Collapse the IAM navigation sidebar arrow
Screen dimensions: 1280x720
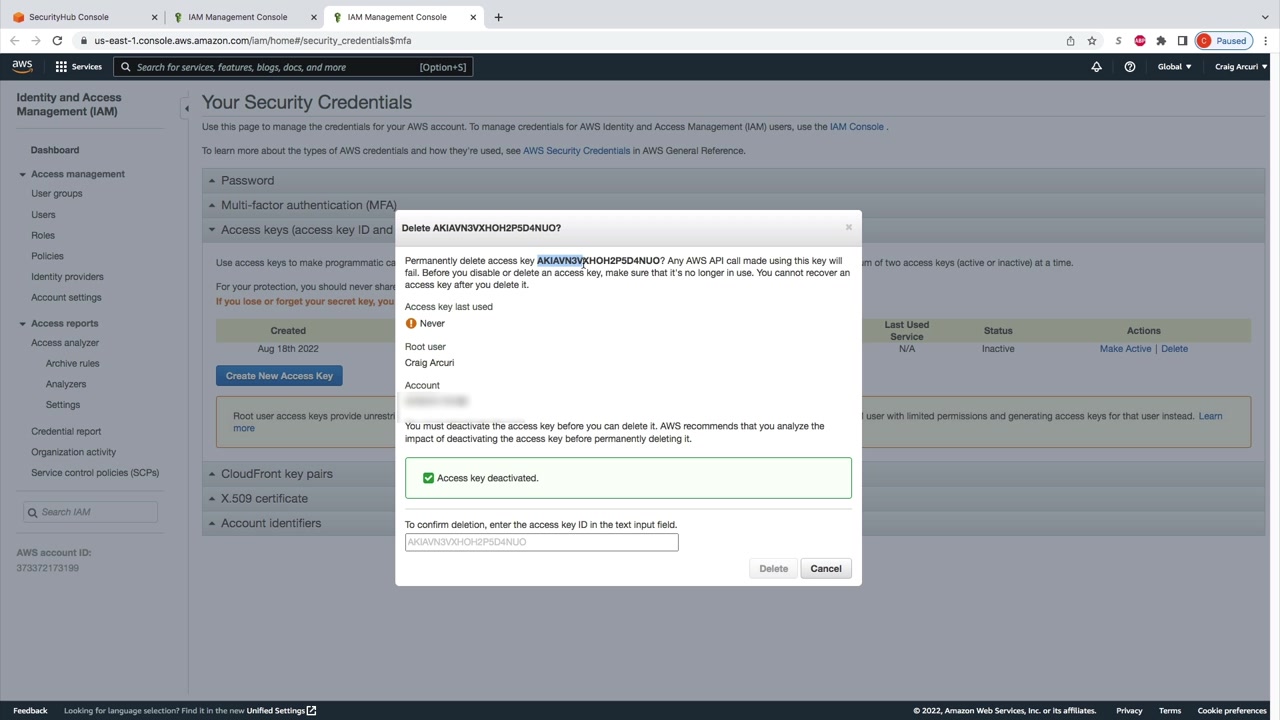[186, 108]
